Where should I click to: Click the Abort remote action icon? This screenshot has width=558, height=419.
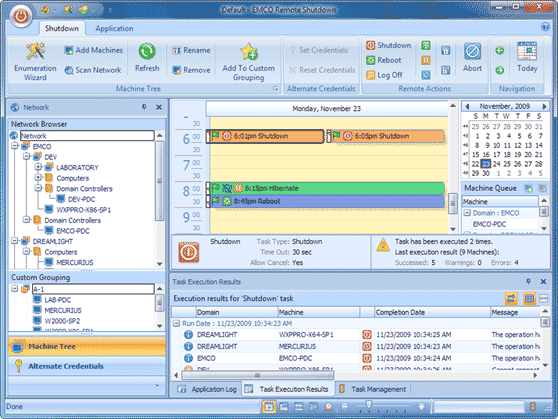(472, 52)
